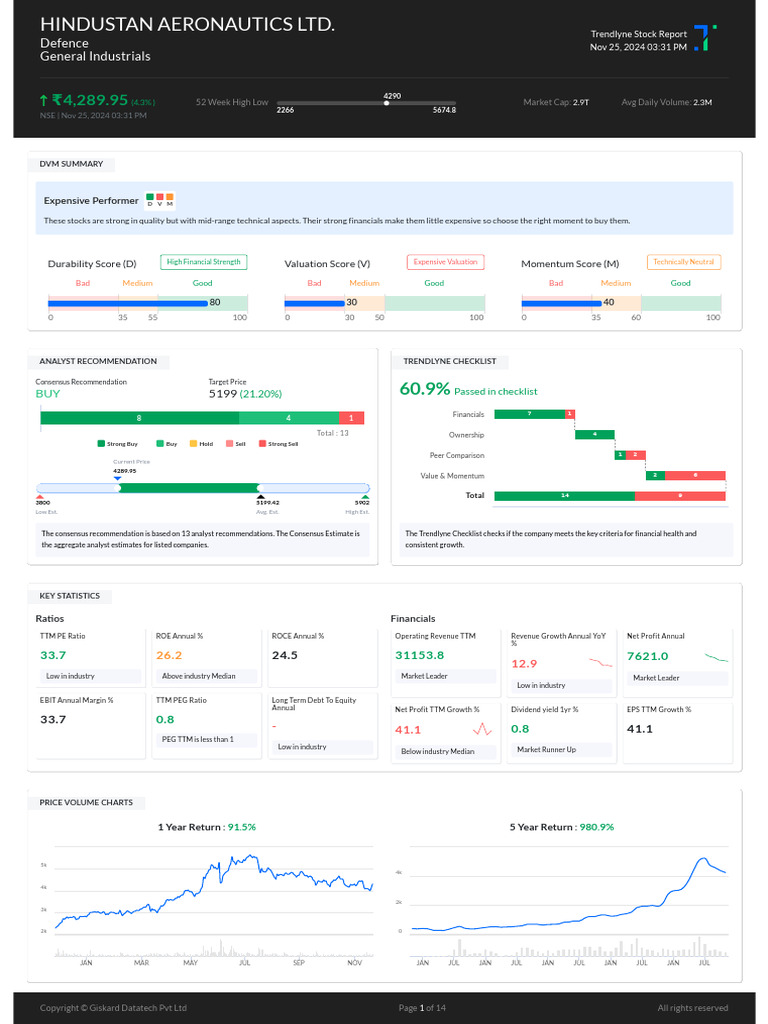Viewport: 768px width, 1024px height.
Task: Click the Hold legend square
Action: pyautogui.click(x=193, y=443)
